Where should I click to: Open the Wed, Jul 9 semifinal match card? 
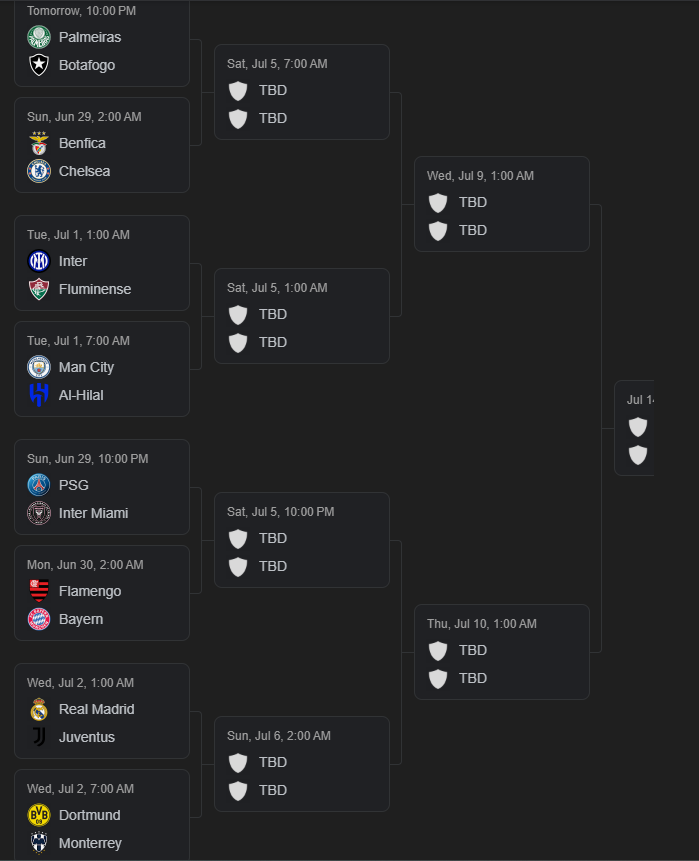(502, 204)
